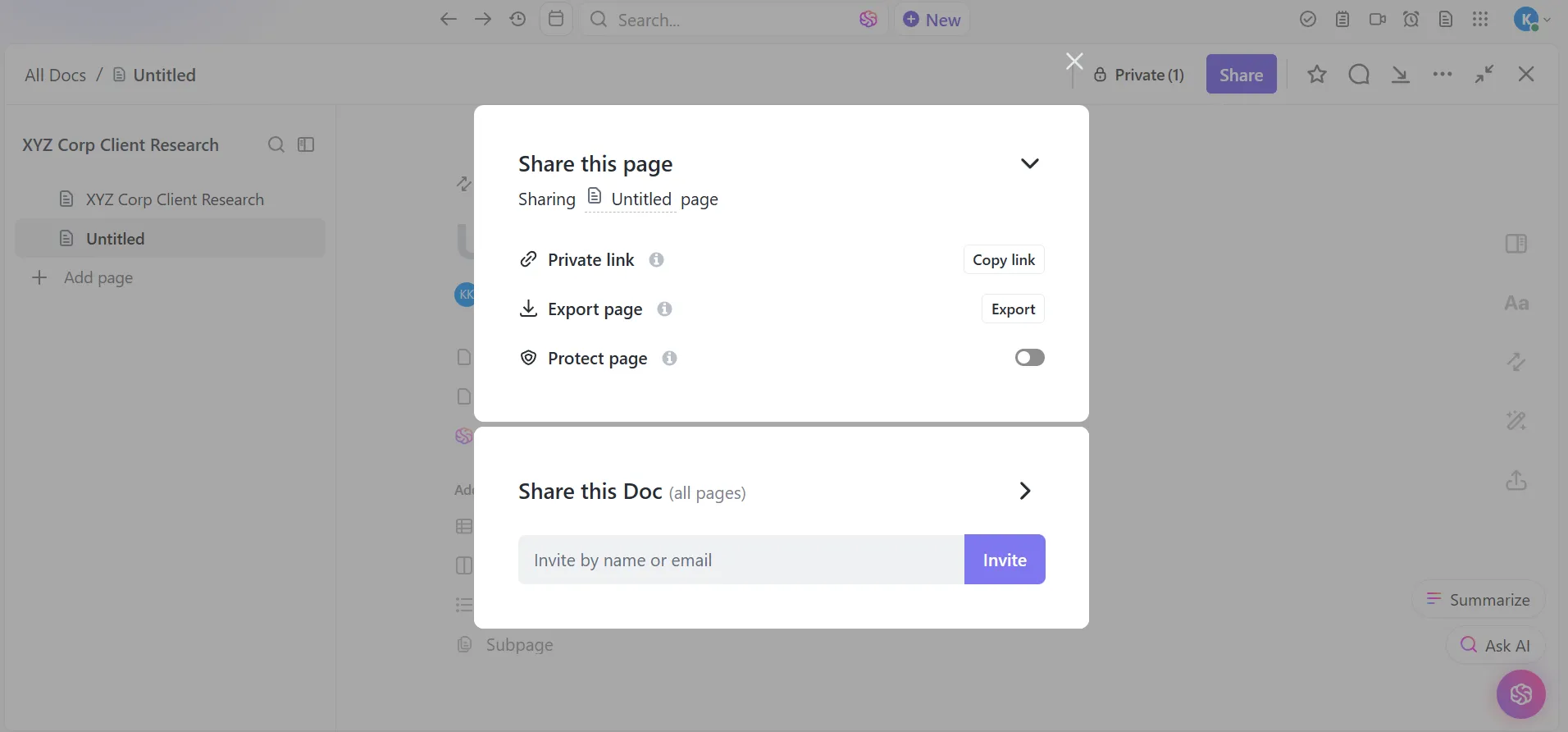Click the Untitled page name in sharing line
This screenshot has height=732, width=1568.
[x=630, y=199]
